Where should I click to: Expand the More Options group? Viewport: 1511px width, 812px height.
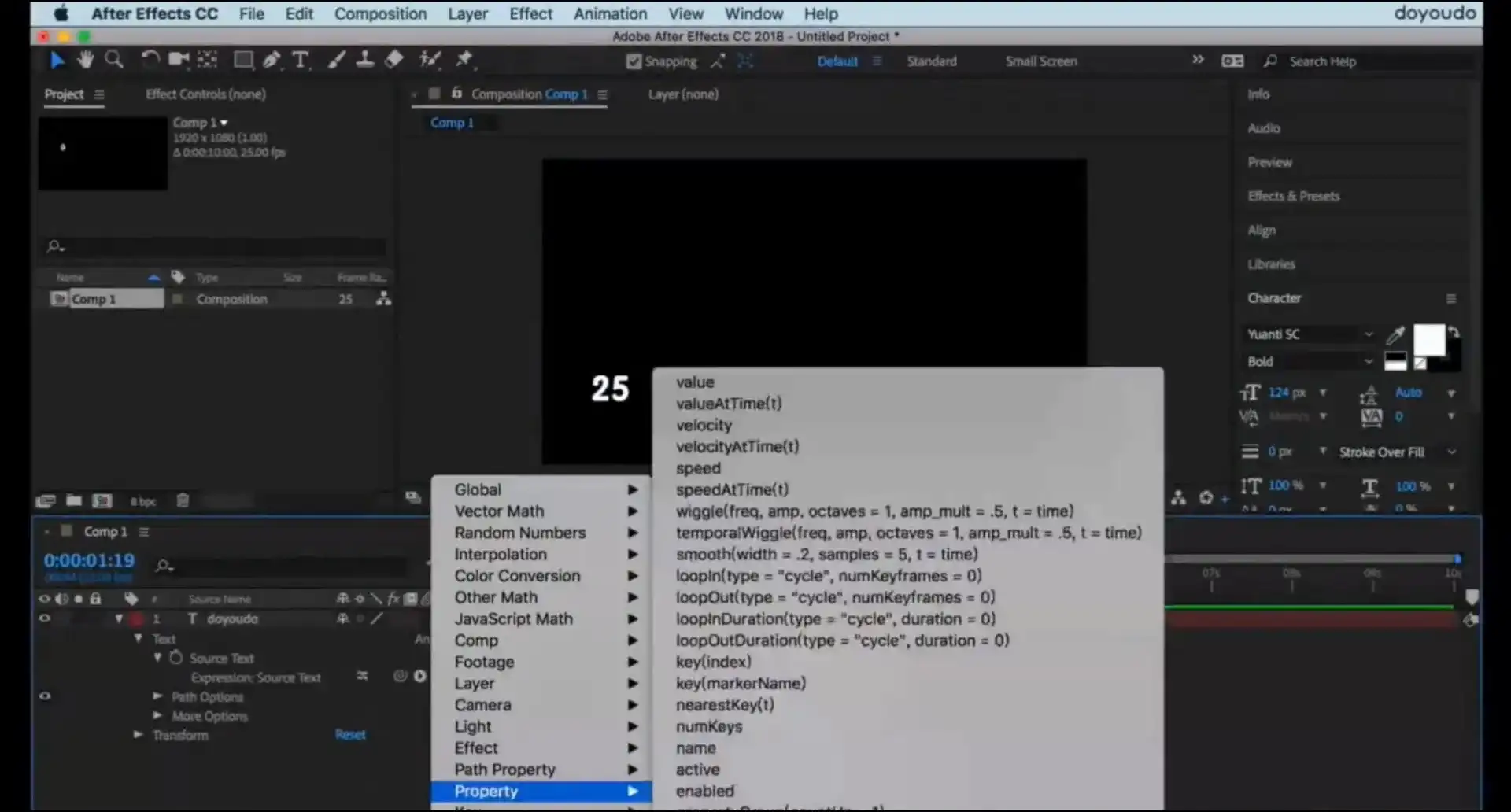[x=157, y=716]
